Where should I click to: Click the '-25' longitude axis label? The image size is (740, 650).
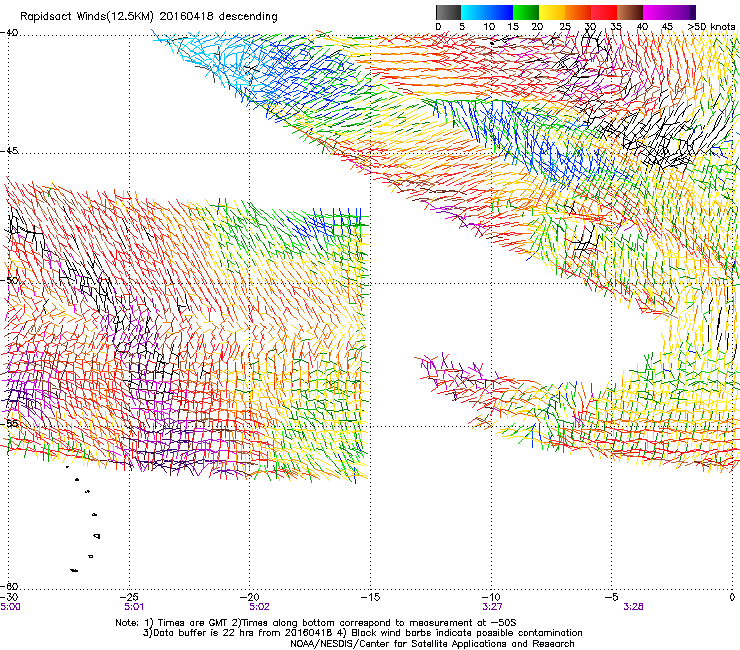click(x=129, y=597)
